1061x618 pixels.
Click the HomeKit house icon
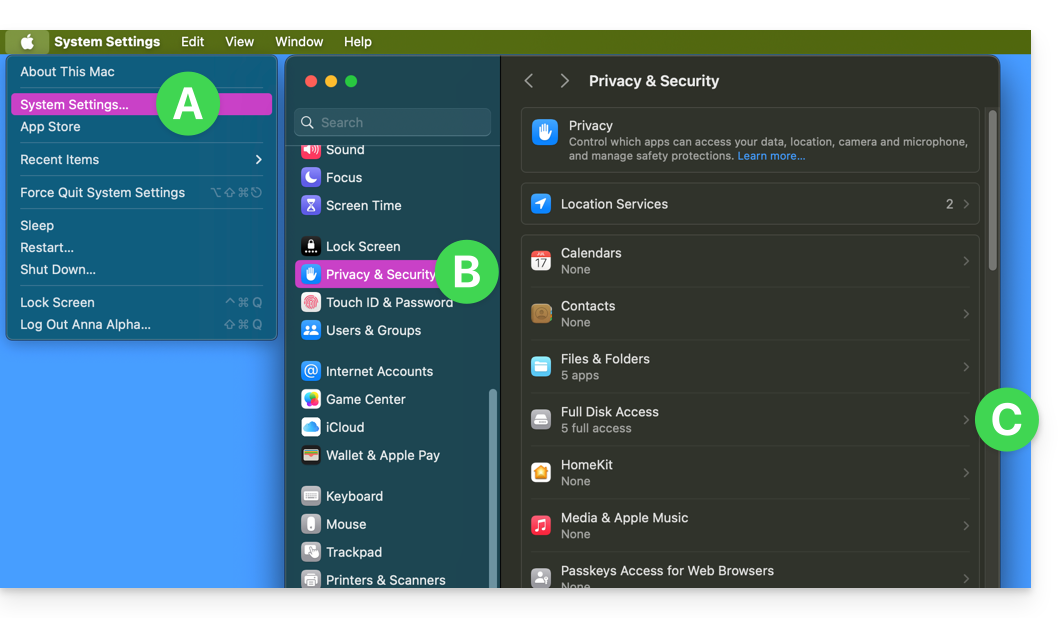pos(541,473)
